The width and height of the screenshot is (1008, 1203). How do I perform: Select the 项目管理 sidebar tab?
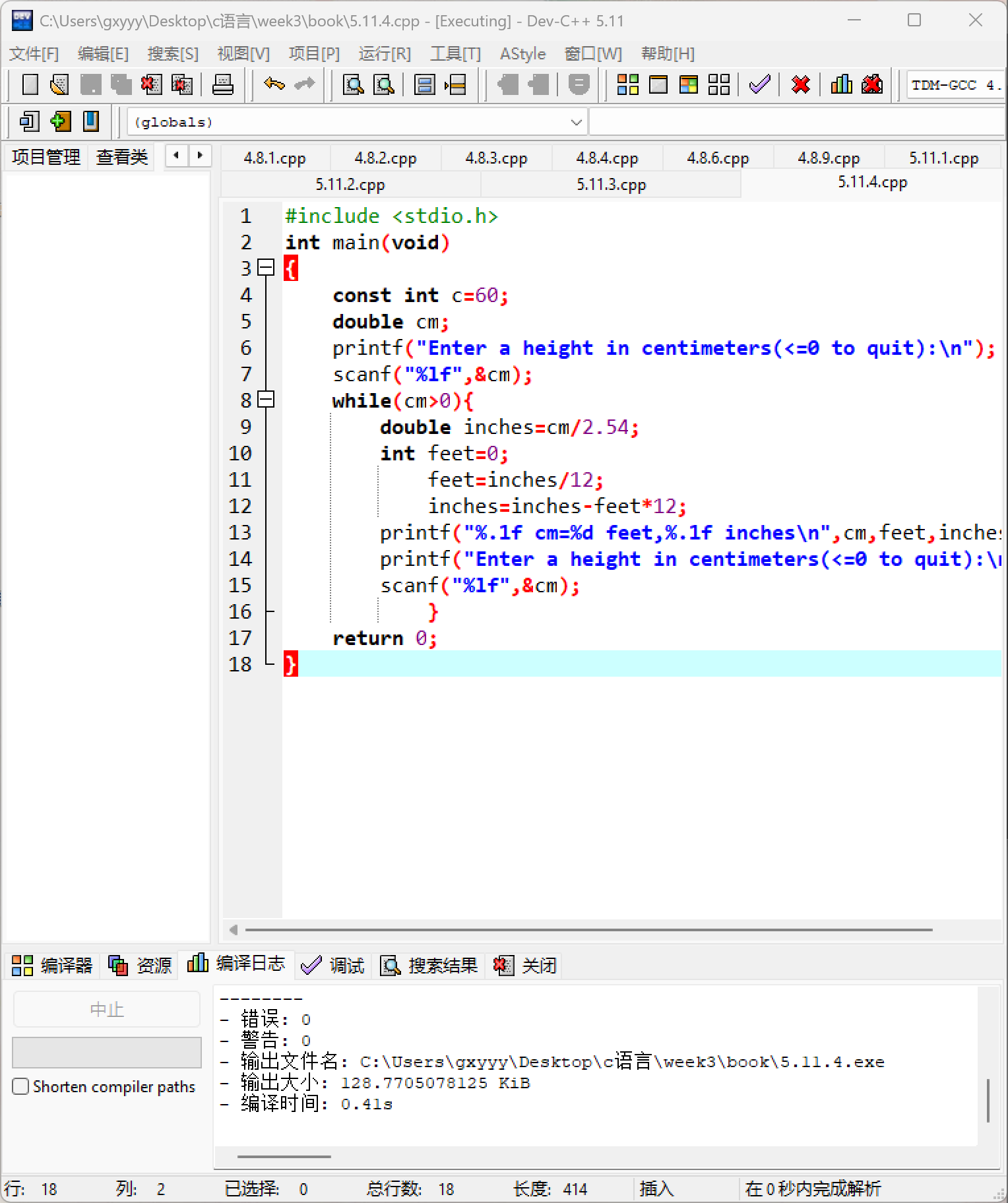point(46,157)
